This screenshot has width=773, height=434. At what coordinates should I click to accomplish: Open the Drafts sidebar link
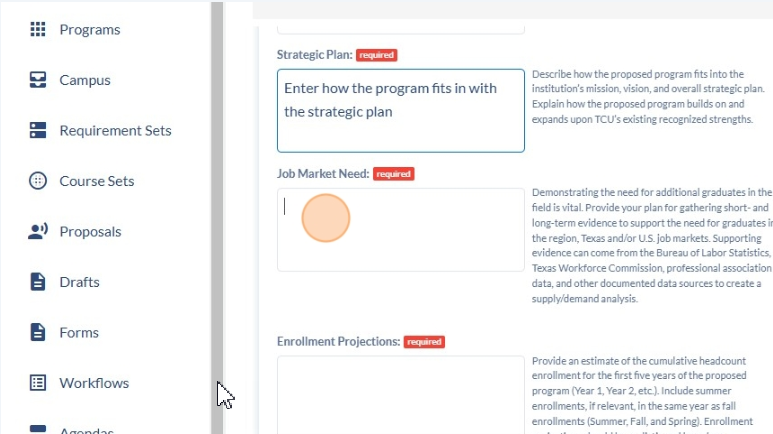pos(79,282)
